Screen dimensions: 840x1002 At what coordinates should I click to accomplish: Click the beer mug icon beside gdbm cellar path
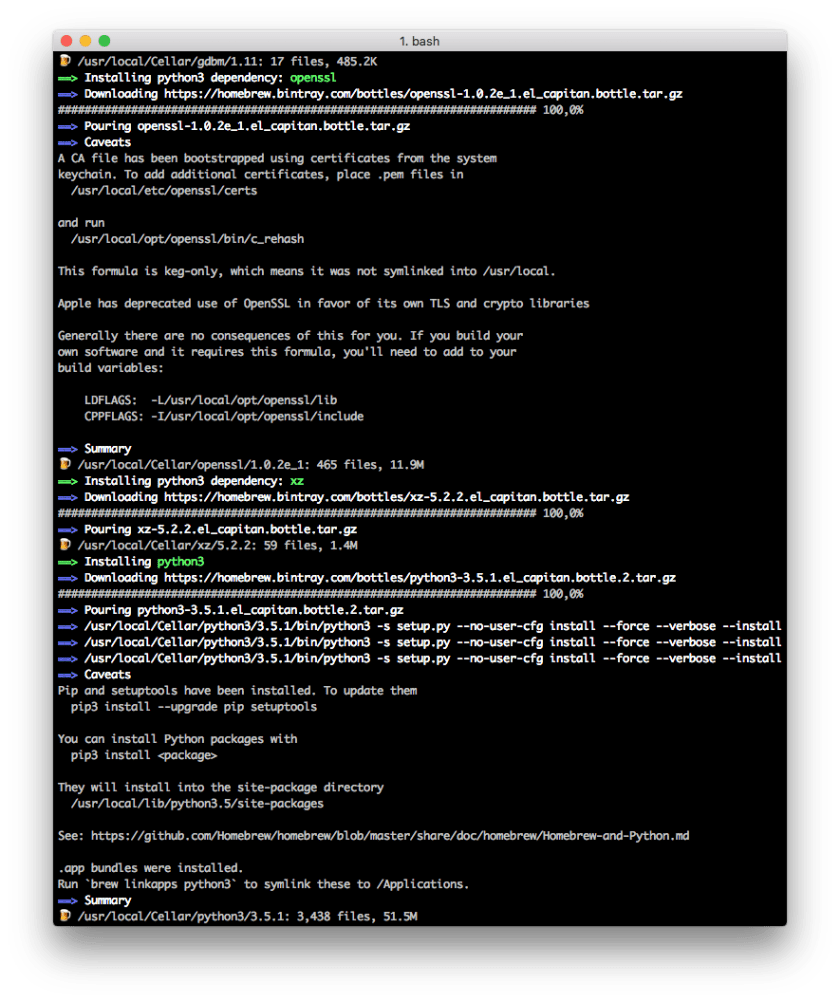click(x=65, y=61)
